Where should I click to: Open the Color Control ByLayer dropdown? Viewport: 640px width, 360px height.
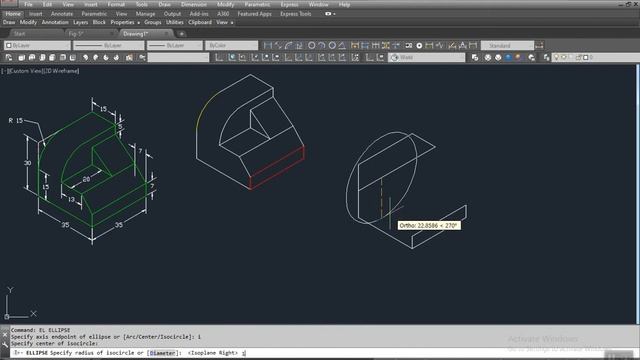tap(38, 45)
